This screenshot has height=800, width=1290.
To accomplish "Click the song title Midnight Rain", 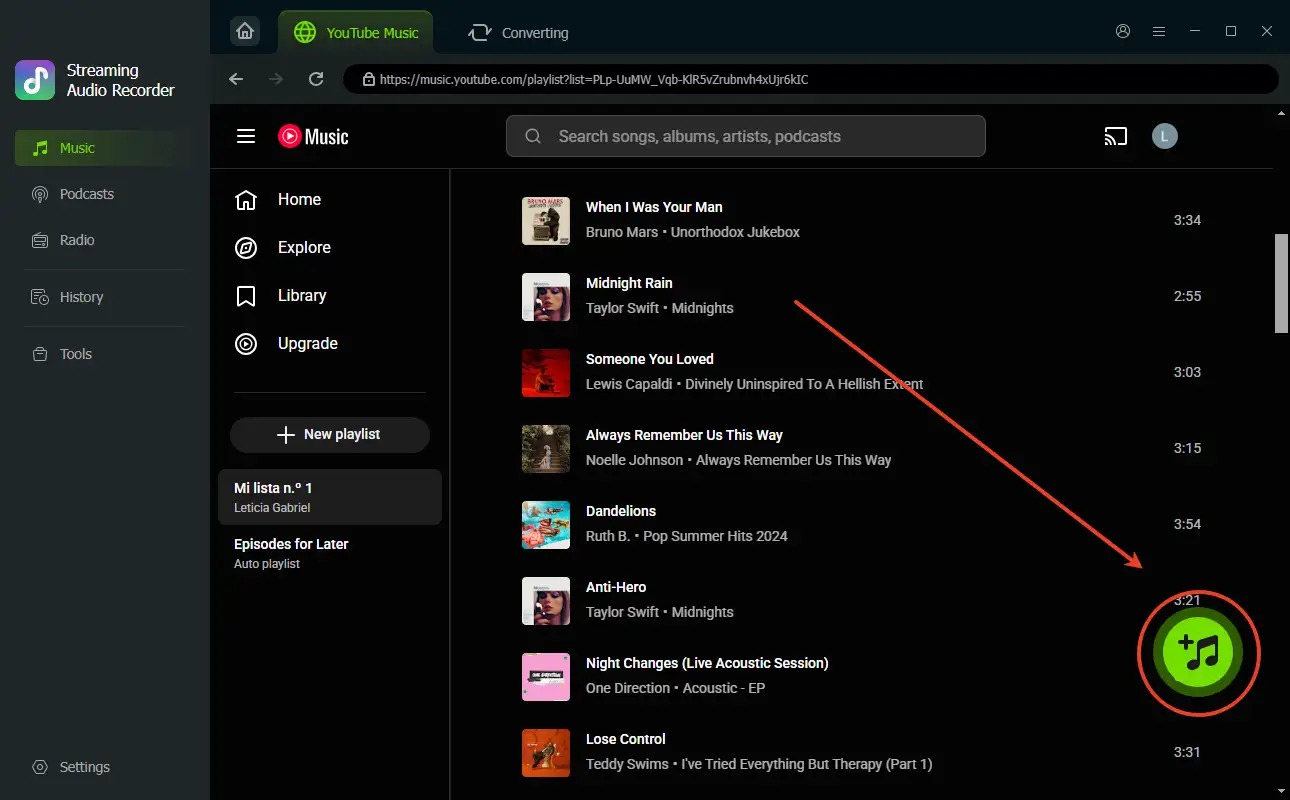I will click(x=629, y=283).
